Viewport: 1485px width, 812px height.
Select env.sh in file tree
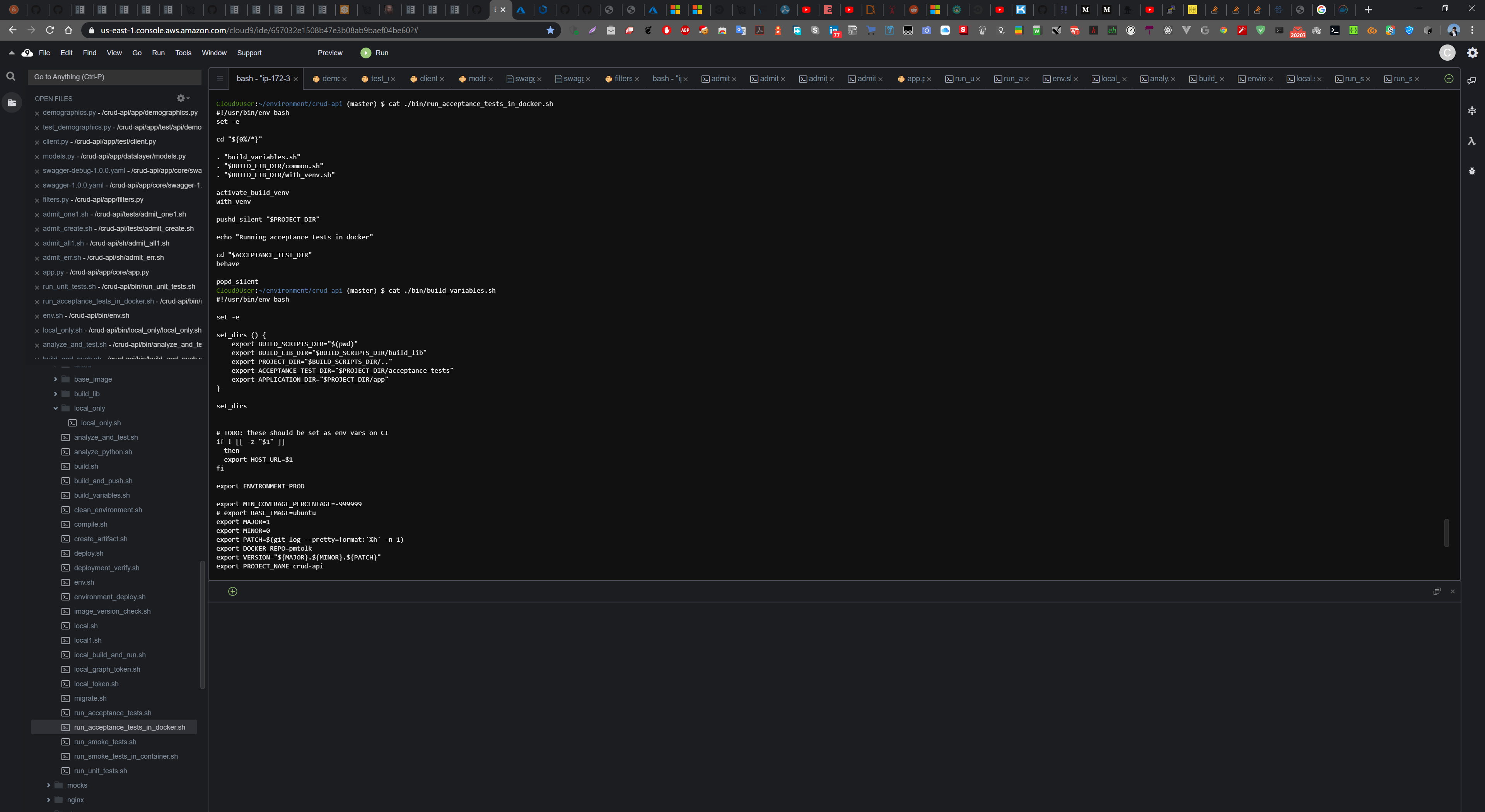tap(84, 582)
